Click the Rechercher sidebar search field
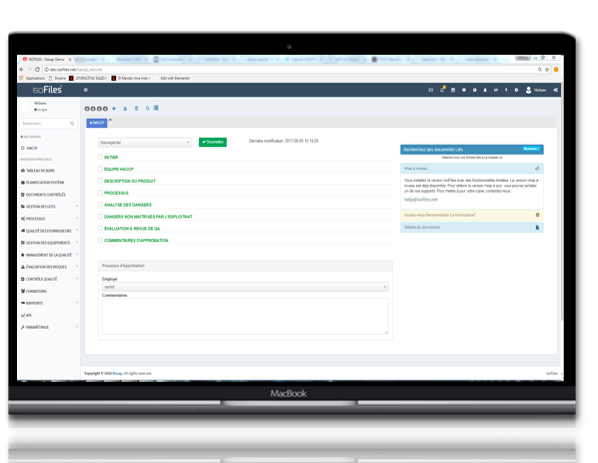The image size is (598, 463). (48, 124)
